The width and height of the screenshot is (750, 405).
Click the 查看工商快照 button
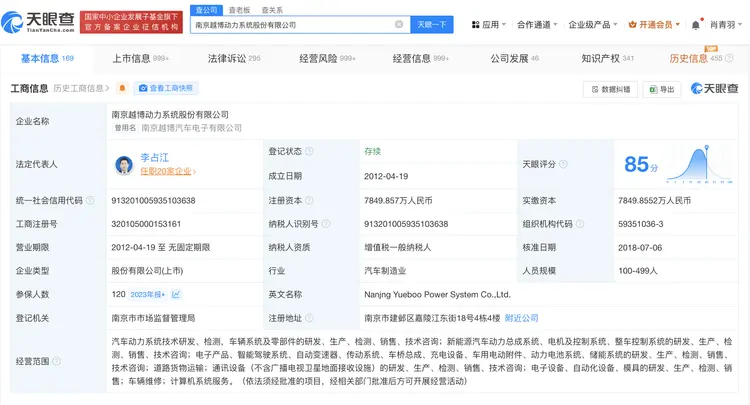click(166, 88)
